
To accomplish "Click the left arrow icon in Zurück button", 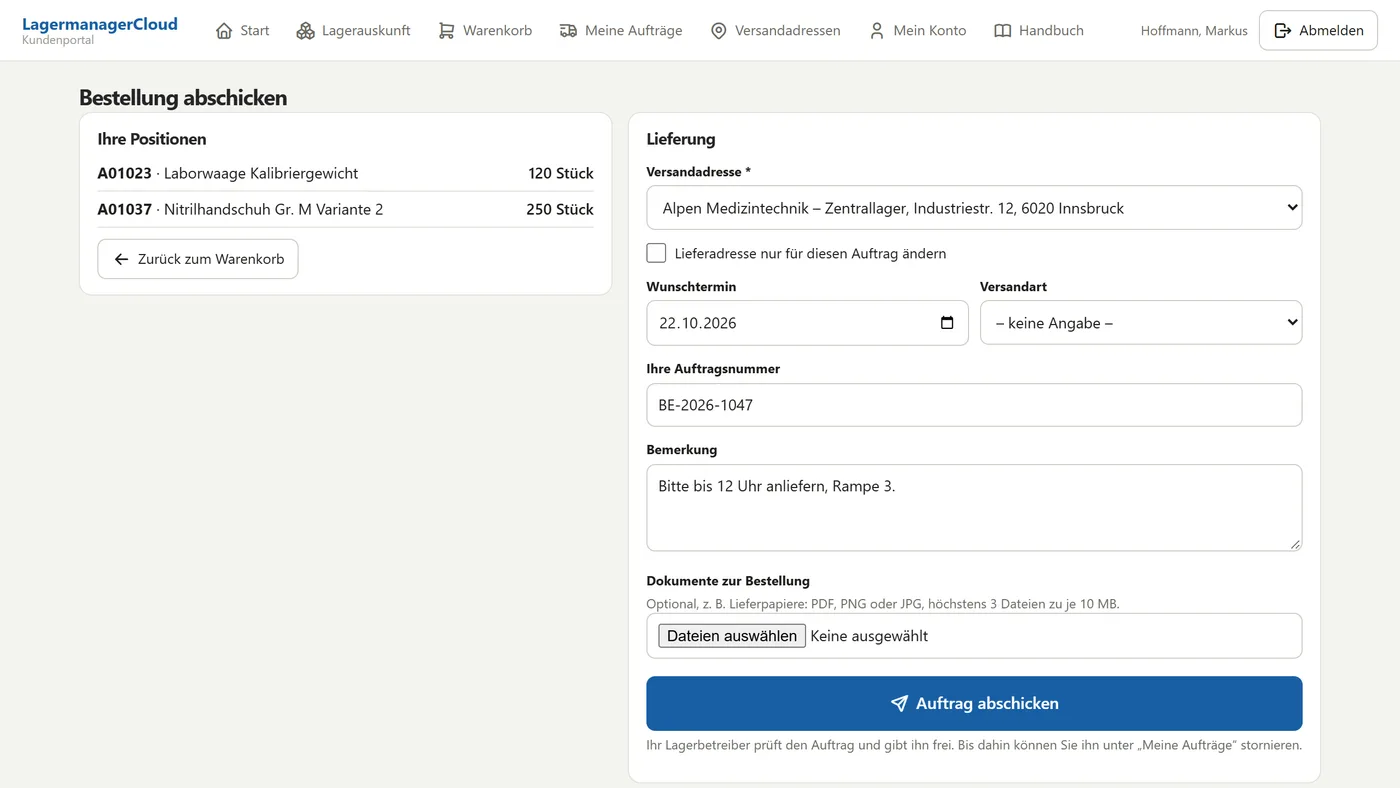I will tap(121, 259).
